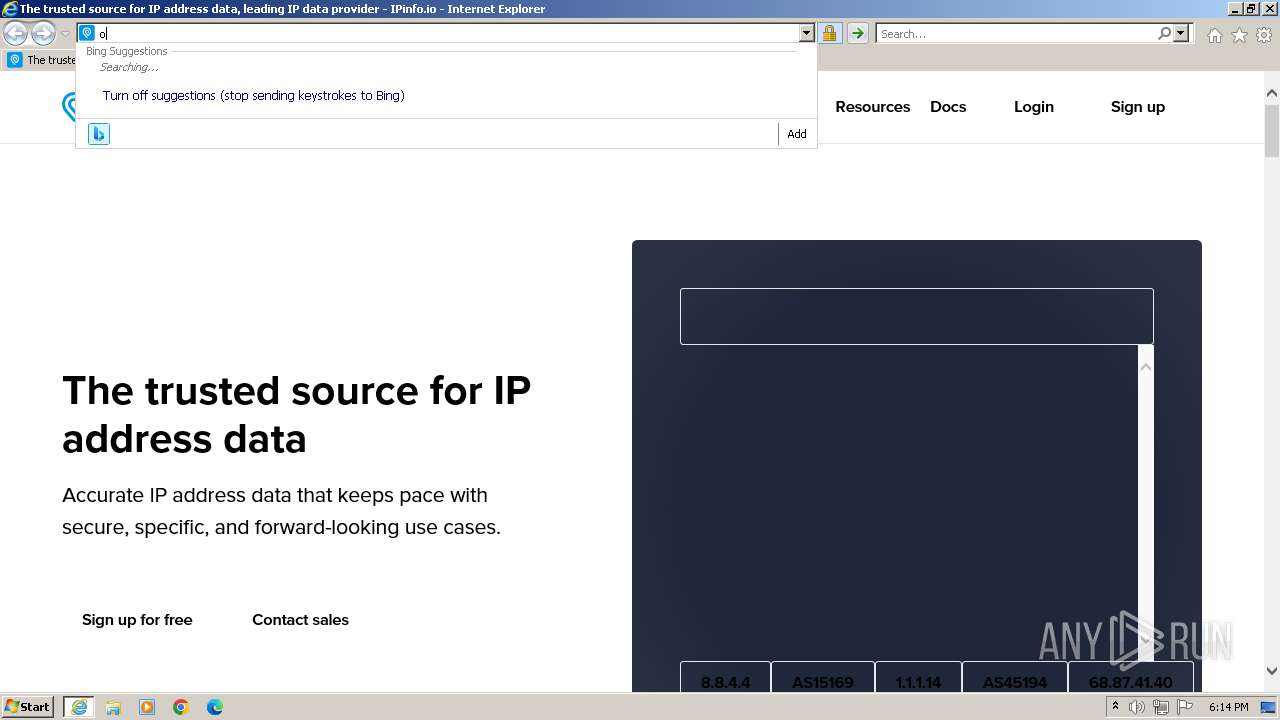Click the Action Center flag icon
The image size is (1280, 720).
(1184, 707)
